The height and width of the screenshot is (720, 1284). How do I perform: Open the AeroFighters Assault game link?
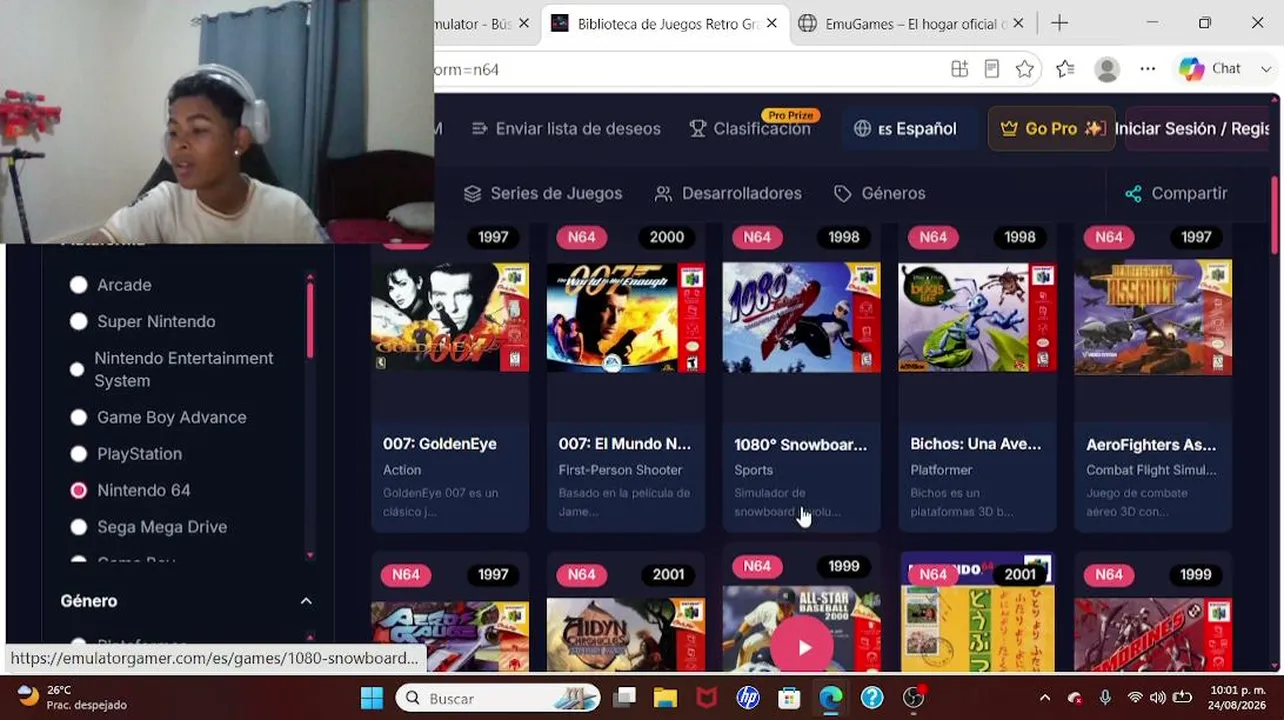[1151, 444]
